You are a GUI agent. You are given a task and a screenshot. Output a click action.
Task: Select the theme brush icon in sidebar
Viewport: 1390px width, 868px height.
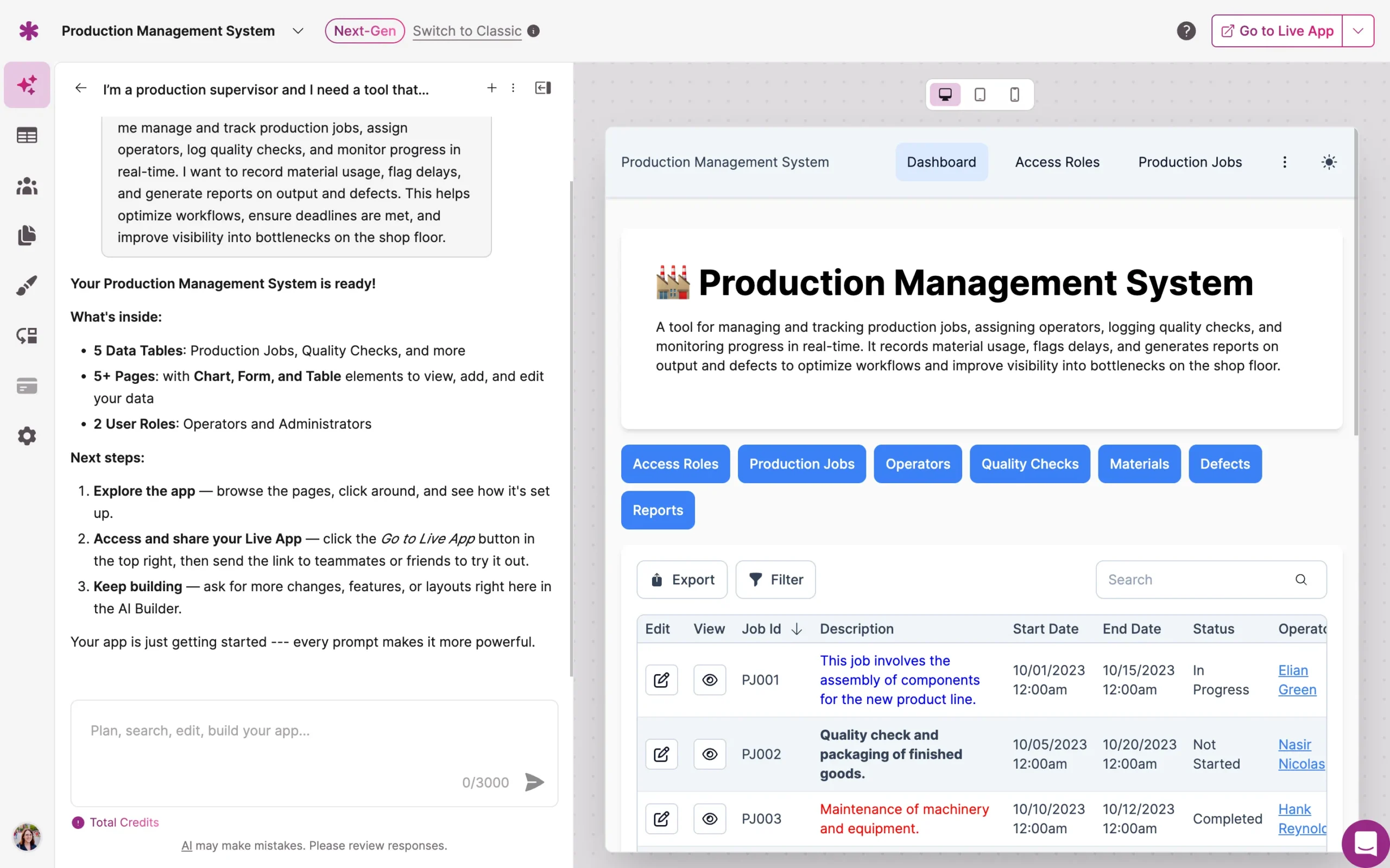pos(27,286)
